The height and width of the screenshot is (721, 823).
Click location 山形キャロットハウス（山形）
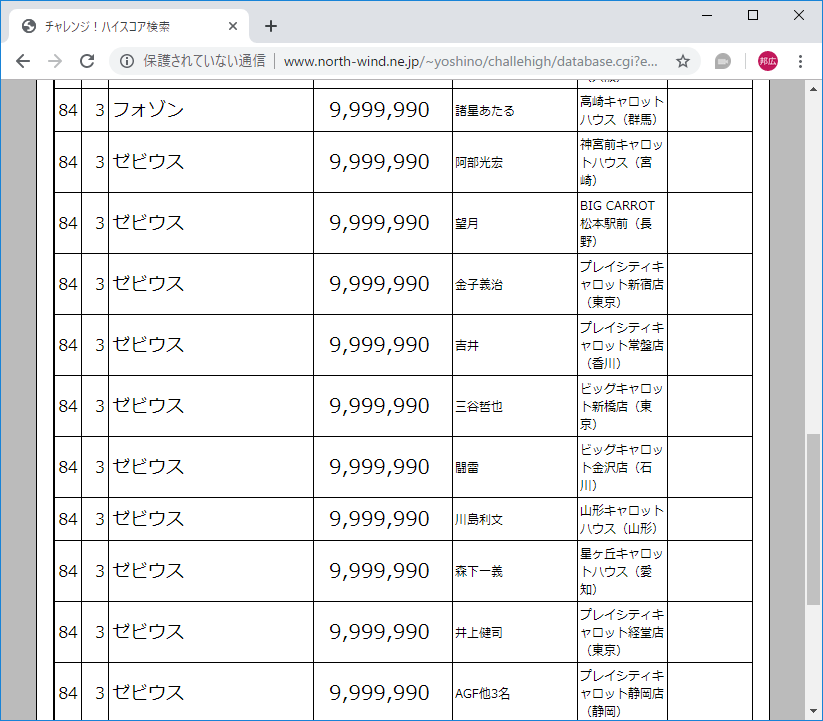tap(622, 519)
